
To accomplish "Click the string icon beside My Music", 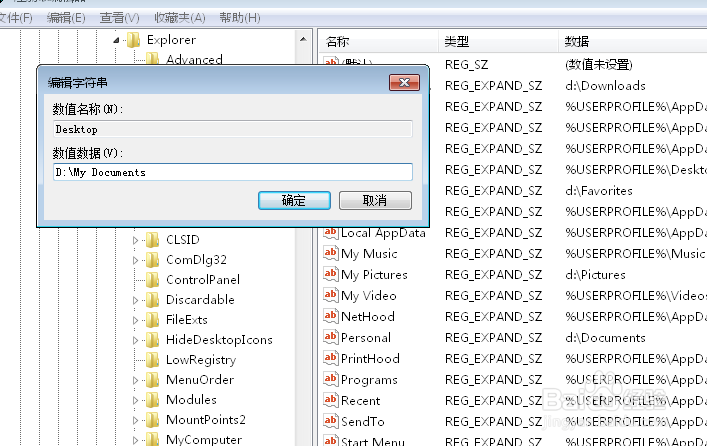I will [x=331, y=253].
